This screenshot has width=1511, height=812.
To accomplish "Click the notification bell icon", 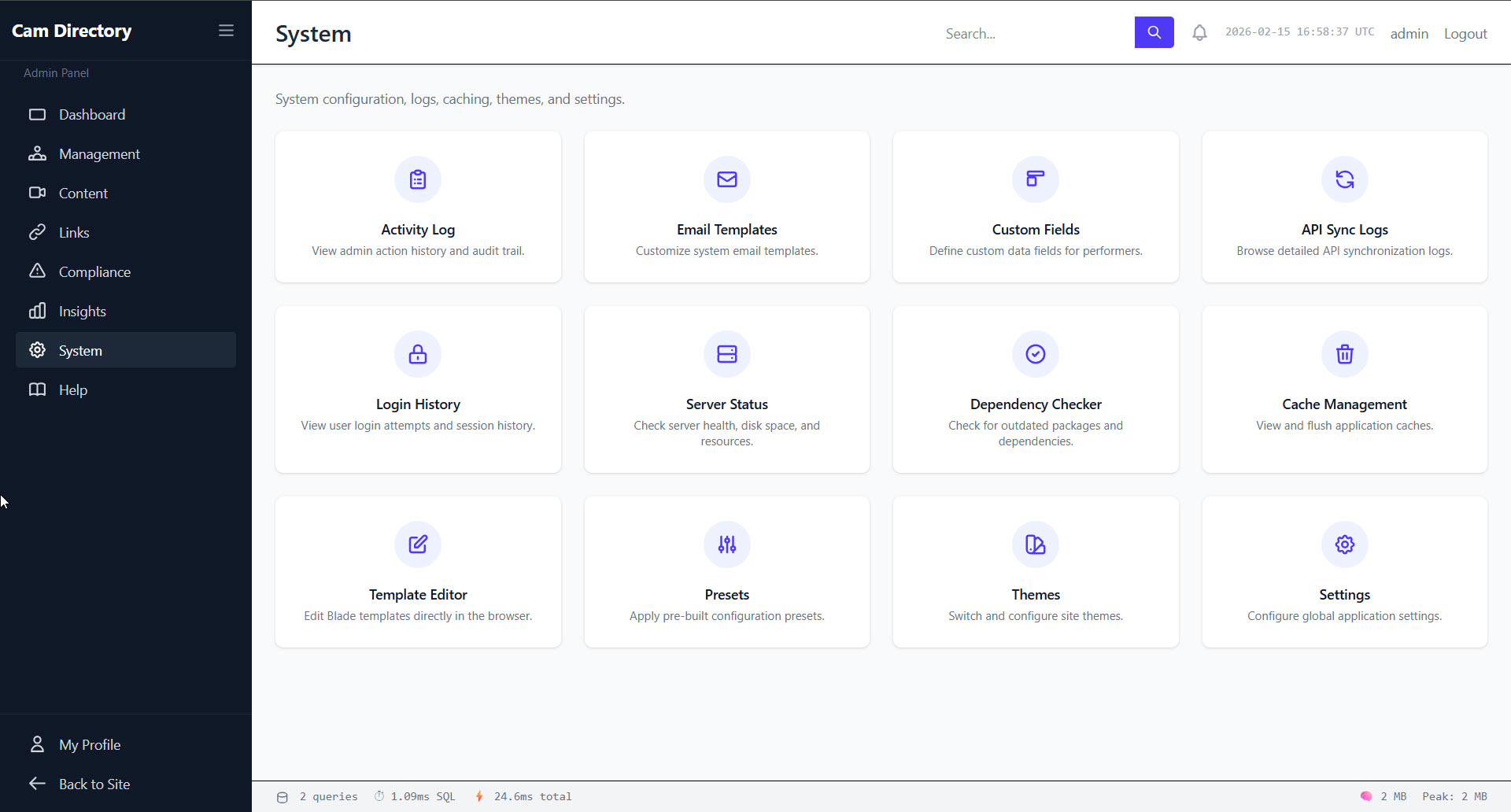I will point(1199,33).
